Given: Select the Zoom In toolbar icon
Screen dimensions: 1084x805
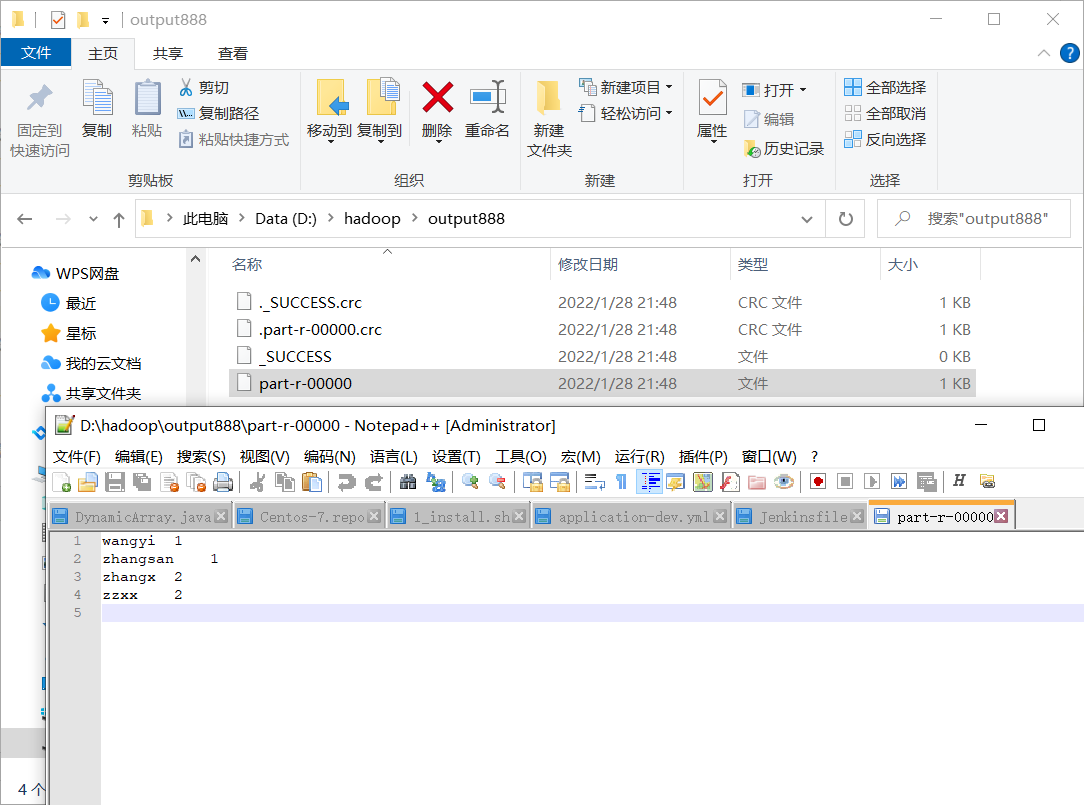Looking at the screenshot, I should 469,481.
